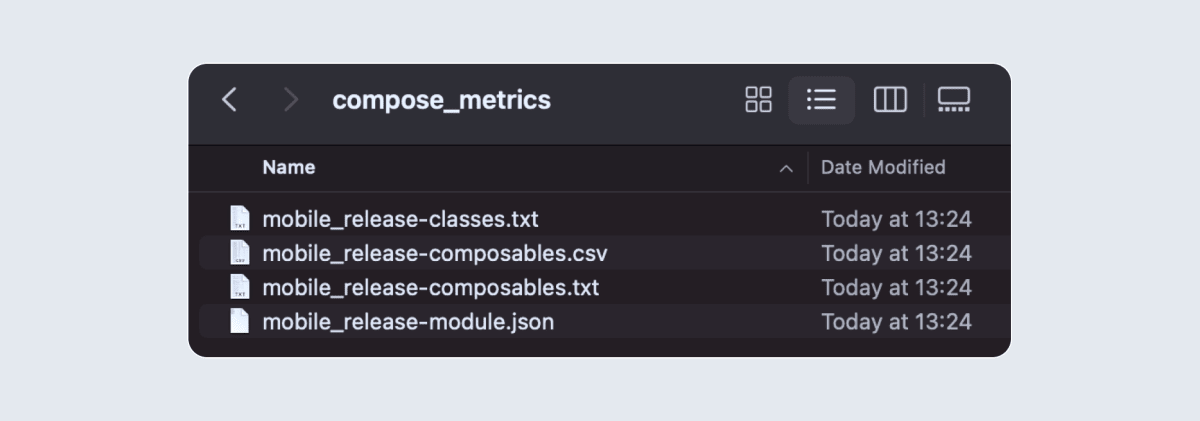The width and height of the screenshot is (1200, 421).
Task: Switch to icon grid view
Action: tap(759, 100)
